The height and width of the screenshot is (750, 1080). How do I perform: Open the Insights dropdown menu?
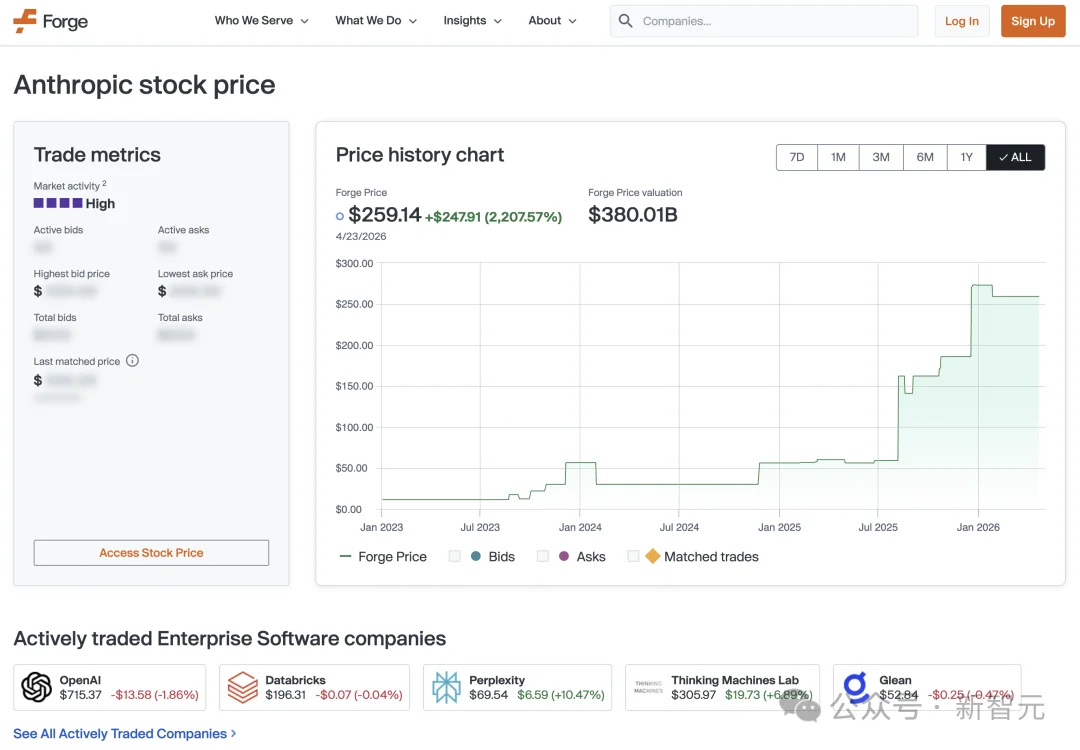point(471,20)
